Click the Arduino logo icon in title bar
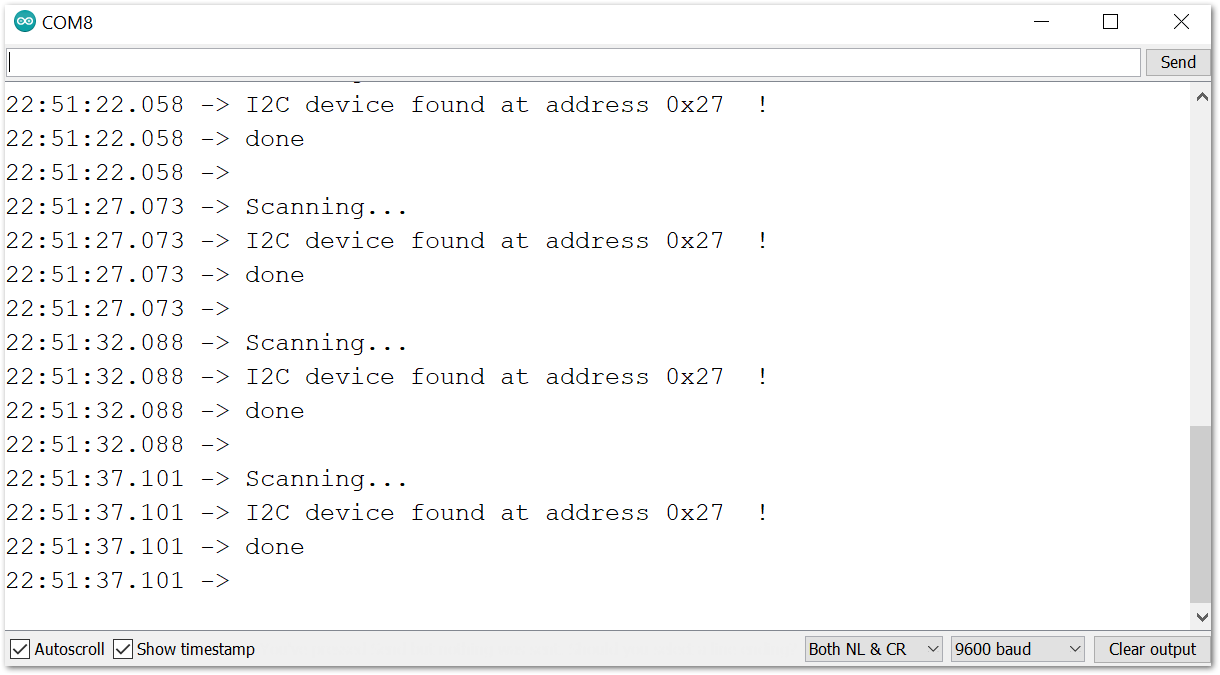The image size is (1220, 675). point(24,22)
